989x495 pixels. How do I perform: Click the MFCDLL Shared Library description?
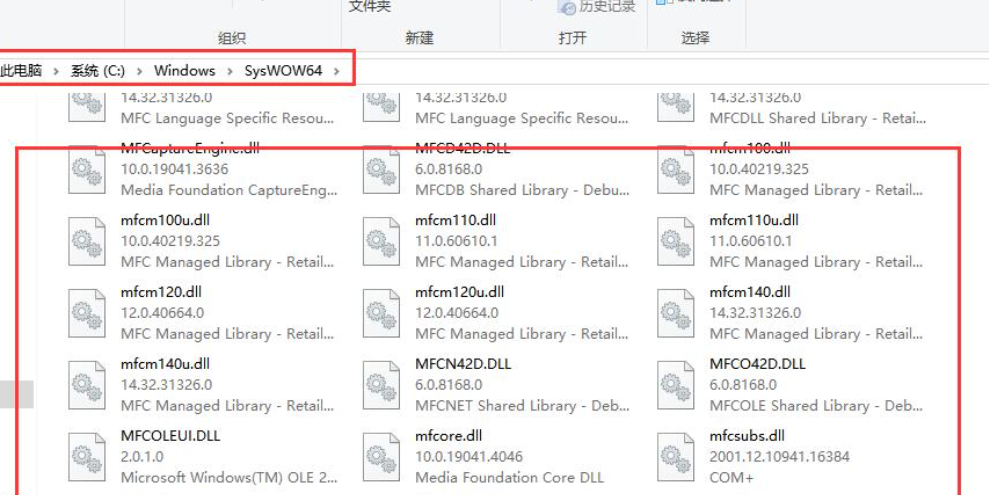click(x=817, y=118)
